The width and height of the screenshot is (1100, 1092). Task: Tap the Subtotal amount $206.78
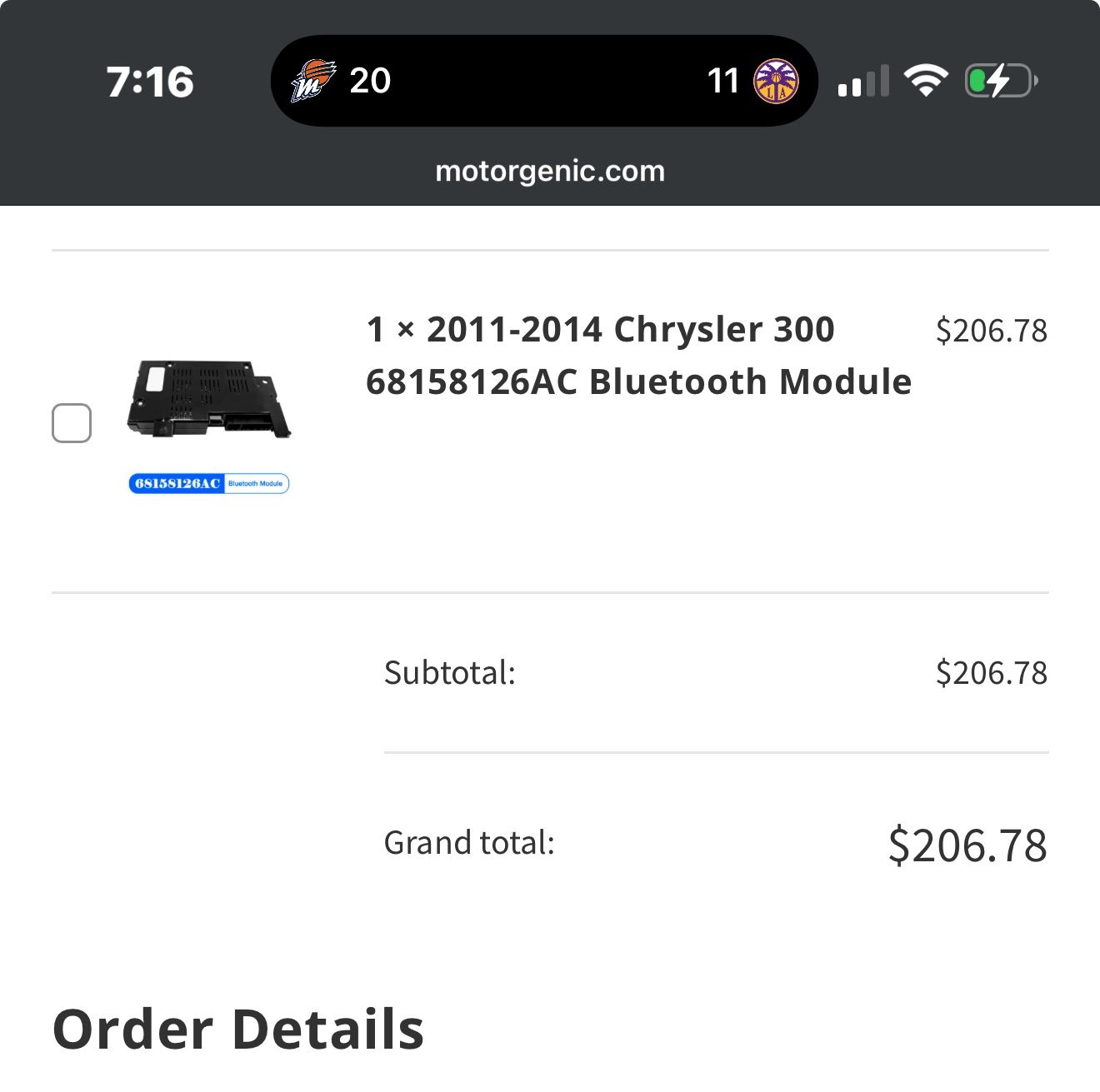tap(991, 673)
